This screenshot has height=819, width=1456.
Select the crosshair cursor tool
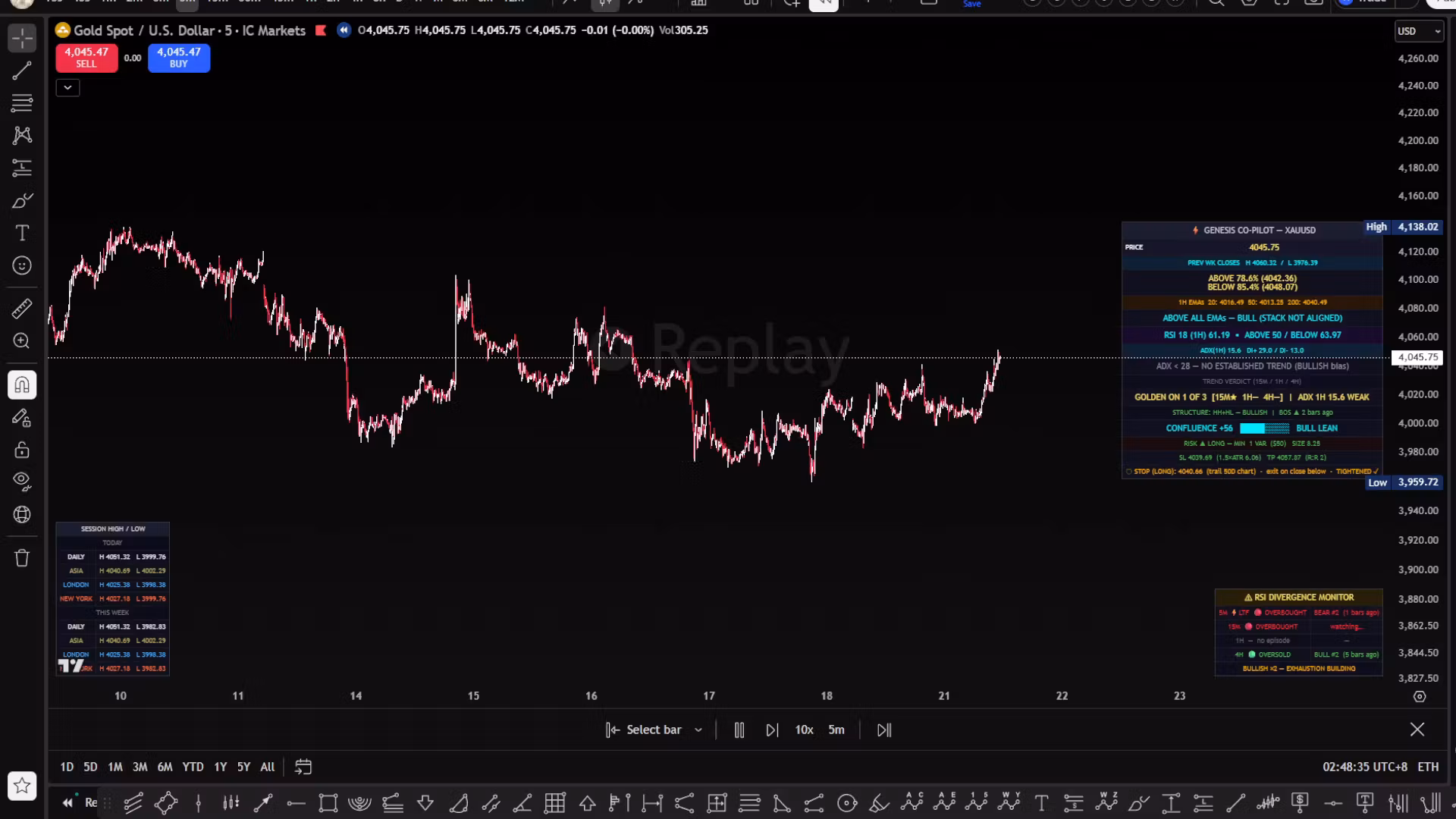pyautogui.click(x=22, y=38)
